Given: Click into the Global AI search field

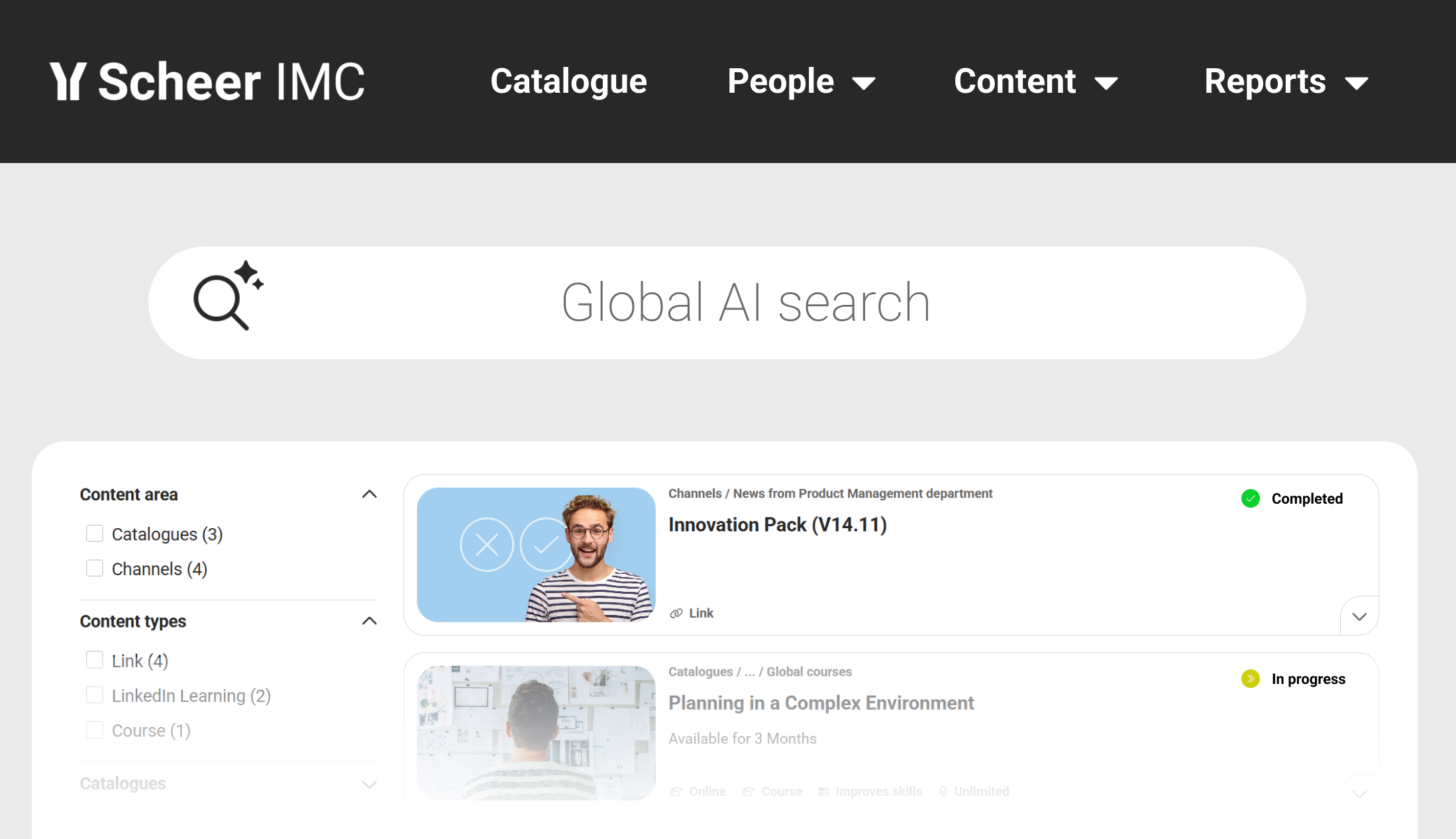Looking at the screenshot, I should 727,303.
